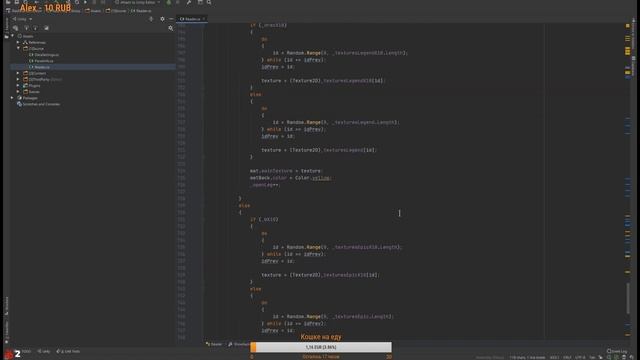Click the show all files icon in Explorer toolbar
Viewport: 640px width, 360px height.
tap(46, 28)
